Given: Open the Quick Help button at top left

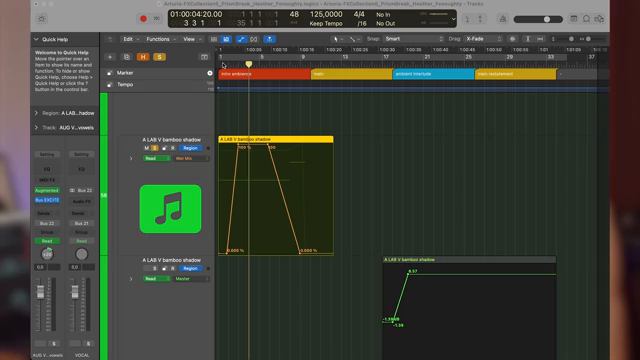Looking at the screenshot, I should (42, 19).
